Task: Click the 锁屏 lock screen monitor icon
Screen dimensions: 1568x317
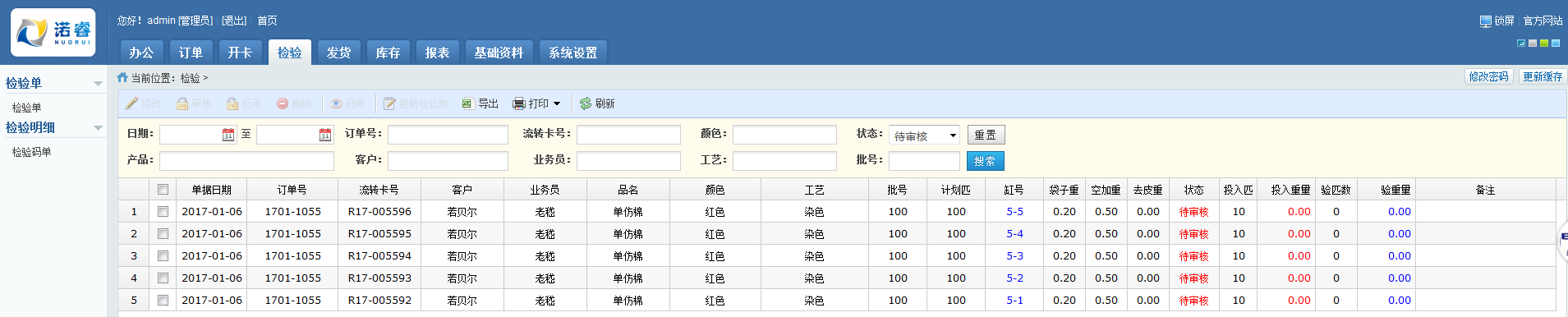Action: (x=1486, y=21)
